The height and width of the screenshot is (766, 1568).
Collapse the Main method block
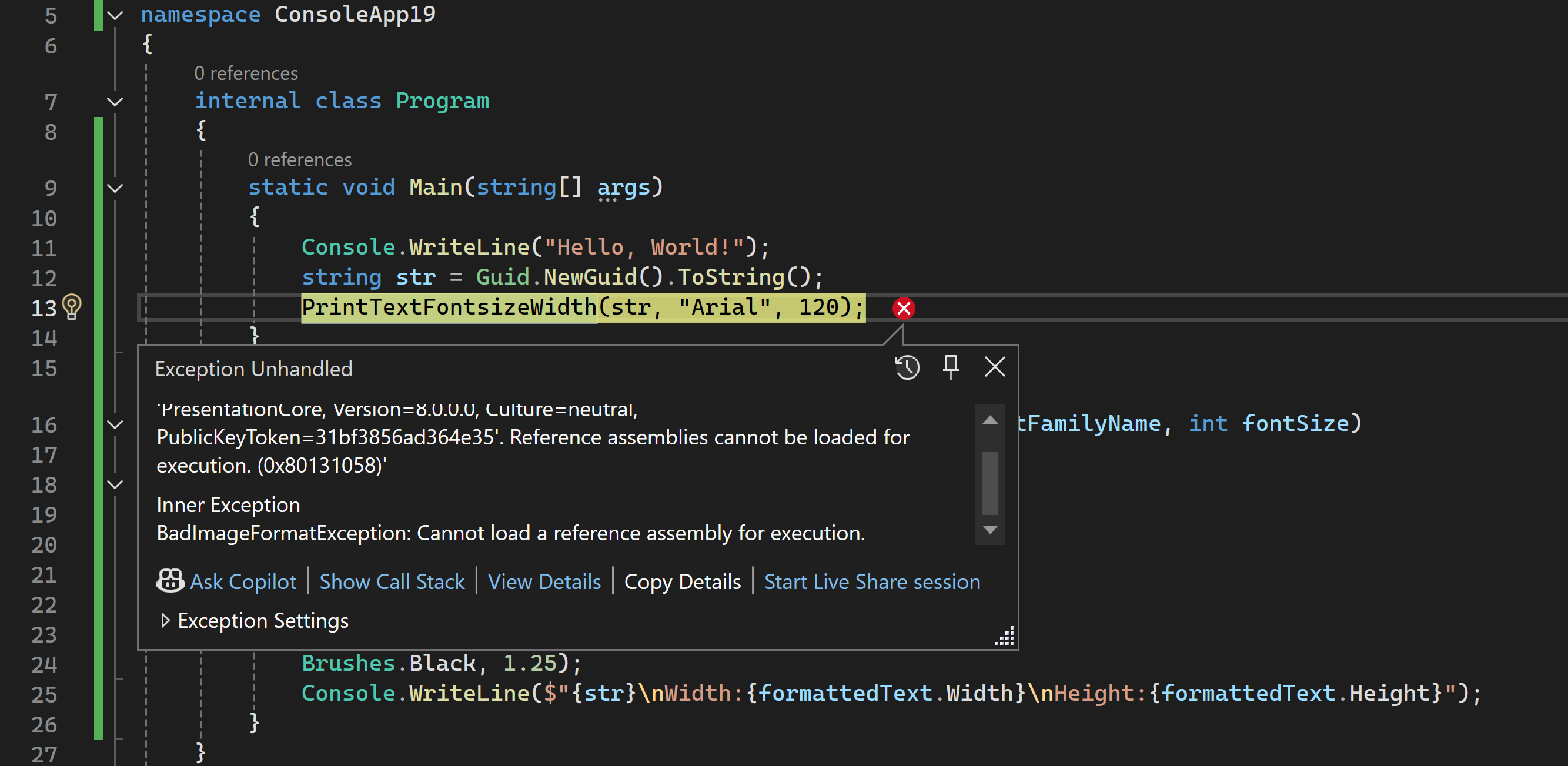(x=115, y=188)
